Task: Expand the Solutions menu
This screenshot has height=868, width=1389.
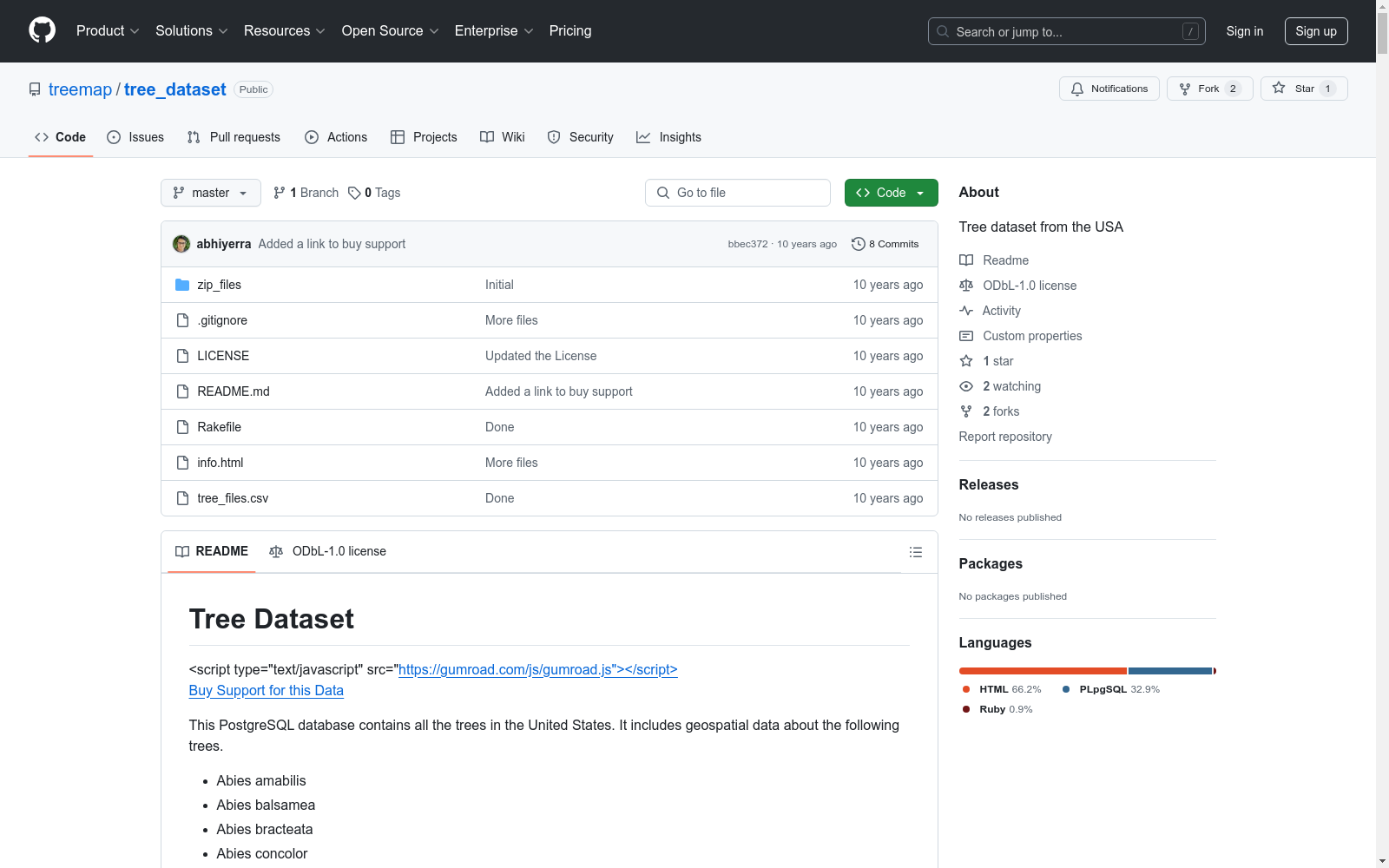Action: point(192,31)
